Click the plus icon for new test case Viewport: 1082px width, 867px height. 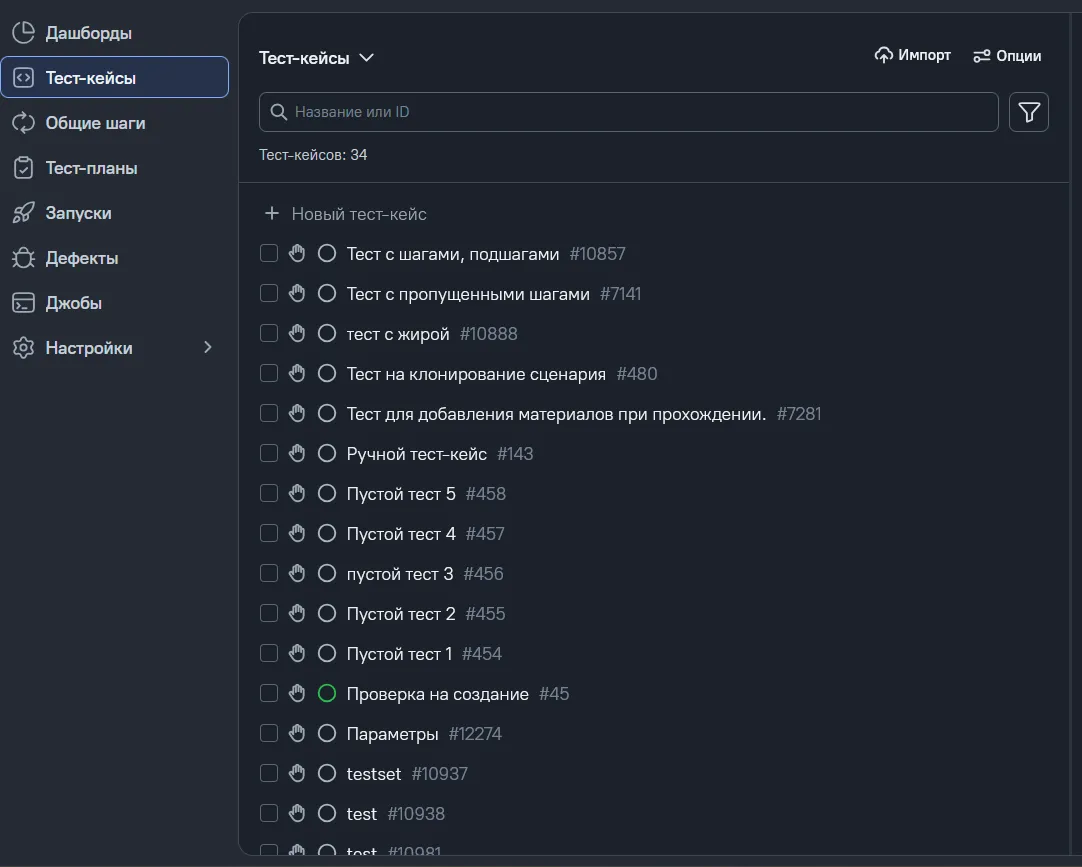(x=272, y=213)
